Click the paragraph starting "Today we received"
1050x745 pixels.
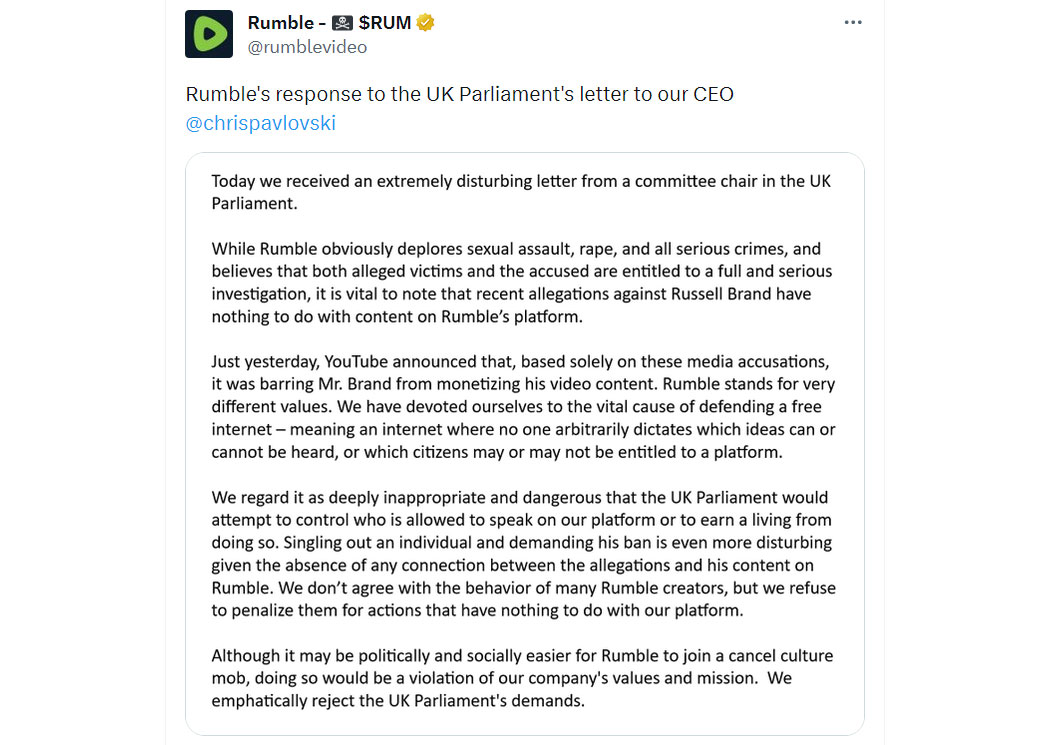pyautogui.click(x=521, y=192)
